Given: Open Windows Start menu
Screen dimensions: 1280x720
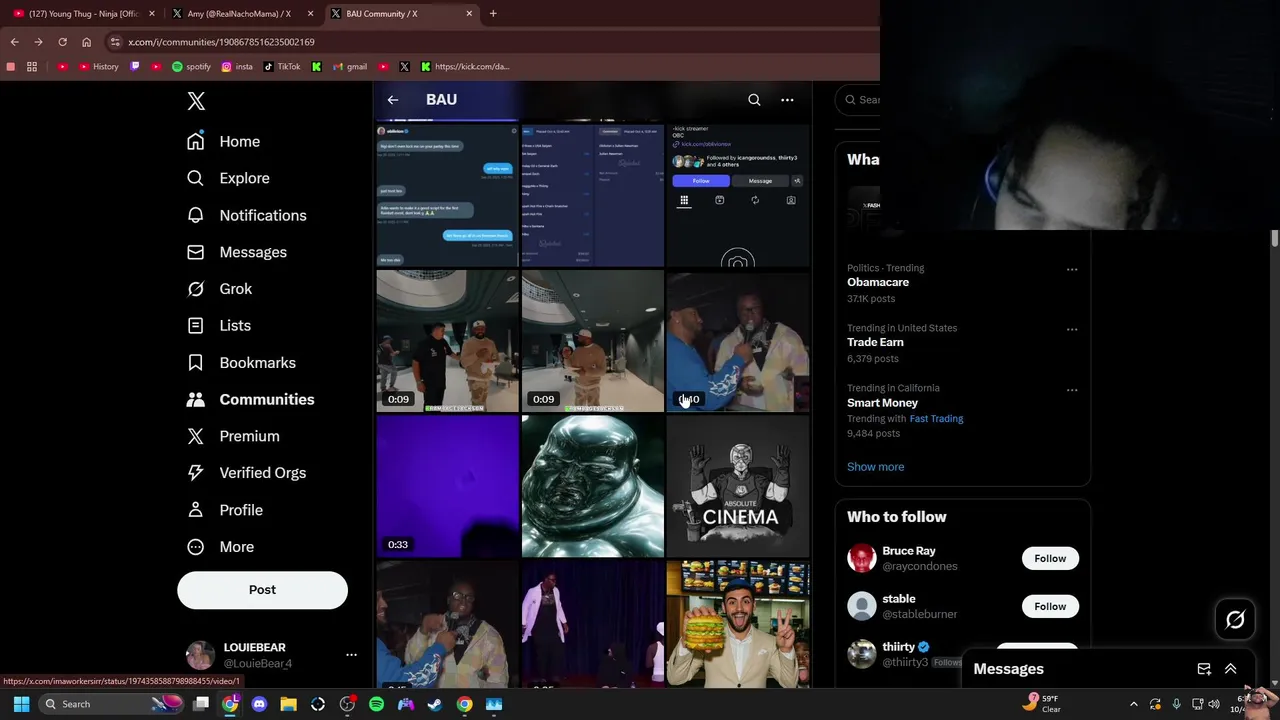Looking at the screenshot, I should click(x=21, y=704).
